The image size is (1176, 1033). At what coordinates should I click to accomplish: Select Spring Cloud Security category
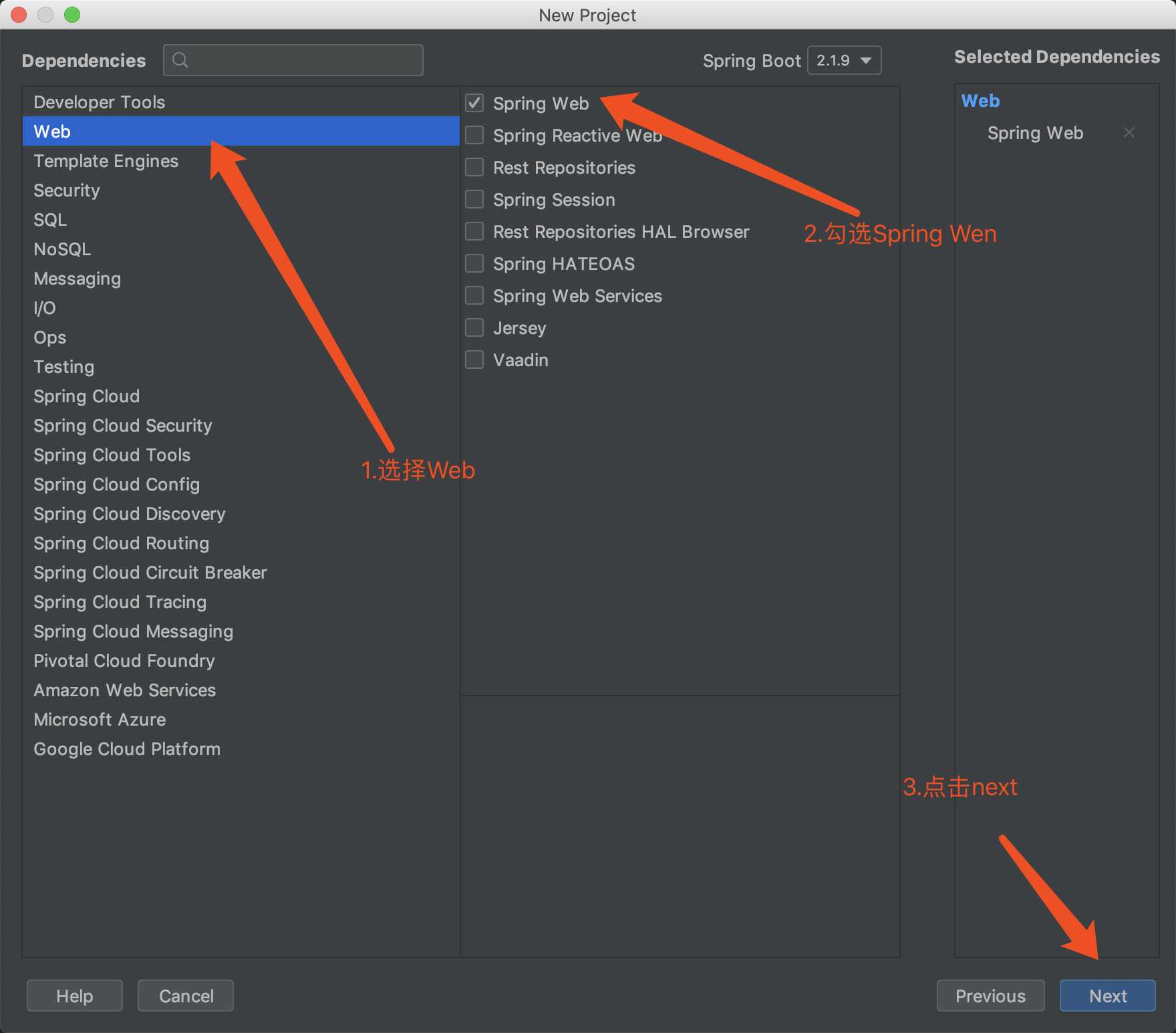click(241, 425)
